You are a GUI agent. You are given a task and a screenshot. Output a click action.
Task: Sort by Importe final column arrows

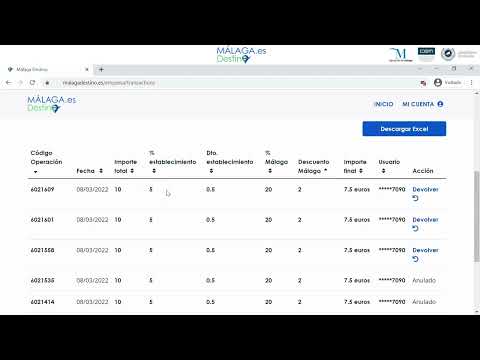click(361, 171)
